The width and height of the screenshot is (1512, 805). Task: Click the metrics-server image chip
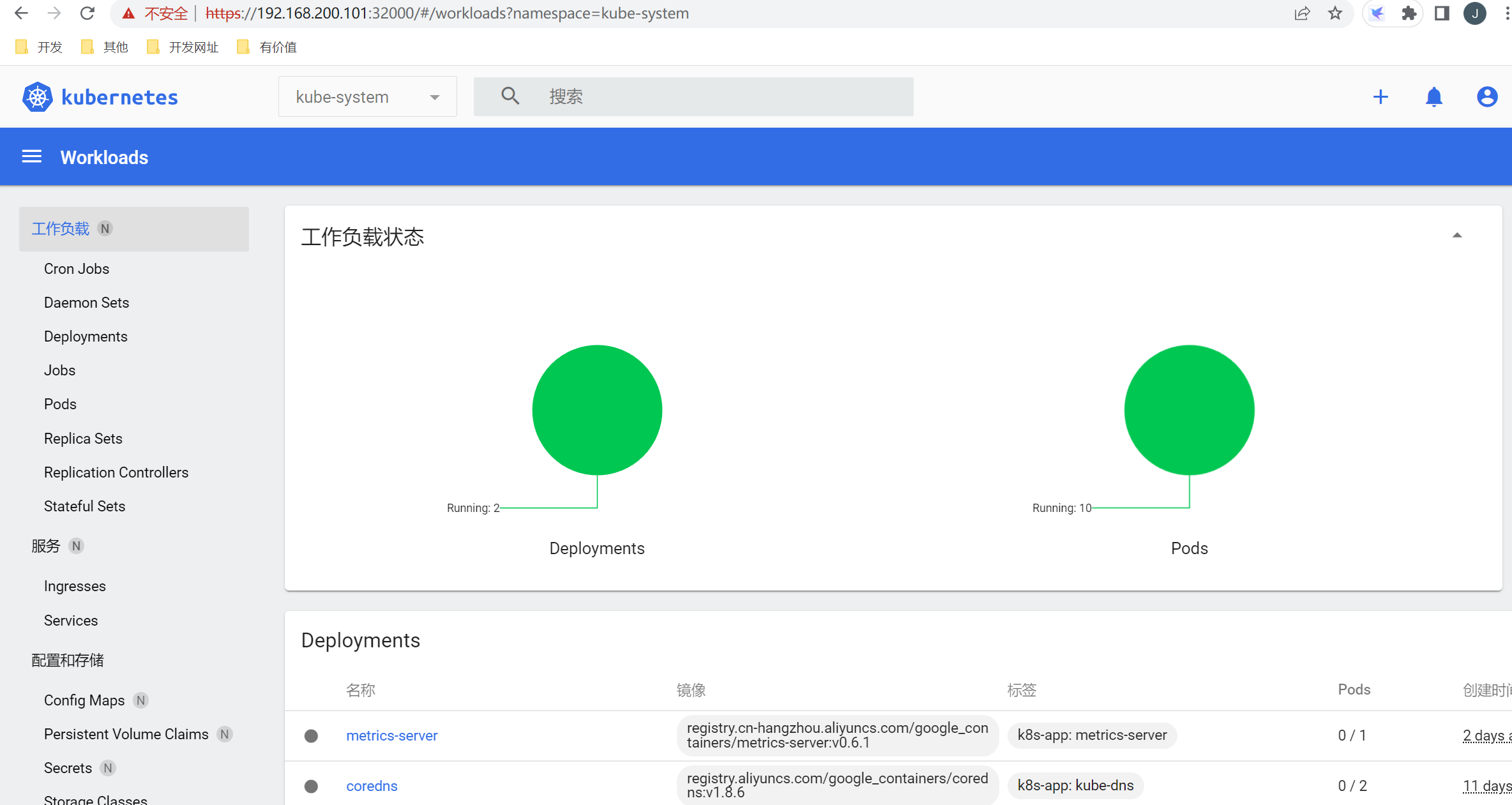838,735
